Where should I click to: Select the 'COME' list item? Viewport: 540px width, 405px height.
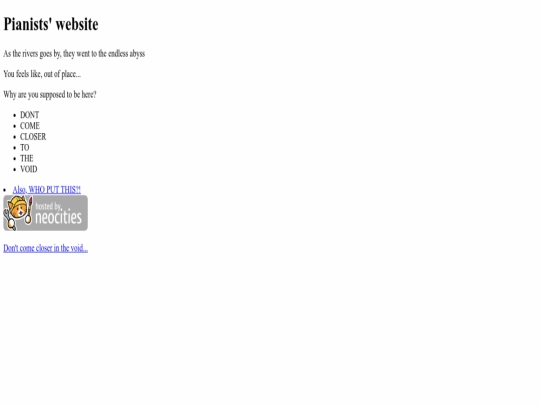click(x=30, y=126)
